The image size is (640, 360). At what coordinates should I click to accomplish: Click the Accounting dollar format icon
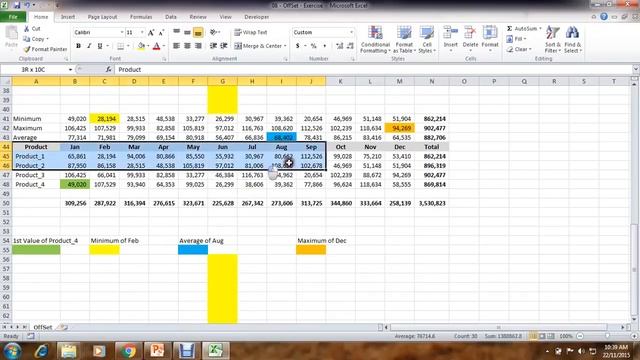[x=298, y=46]
